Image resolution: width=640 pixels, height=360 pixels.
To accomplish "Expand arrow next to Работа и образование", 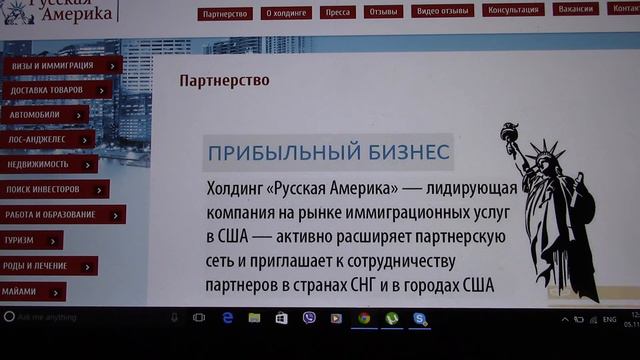I will pos(116,216).
